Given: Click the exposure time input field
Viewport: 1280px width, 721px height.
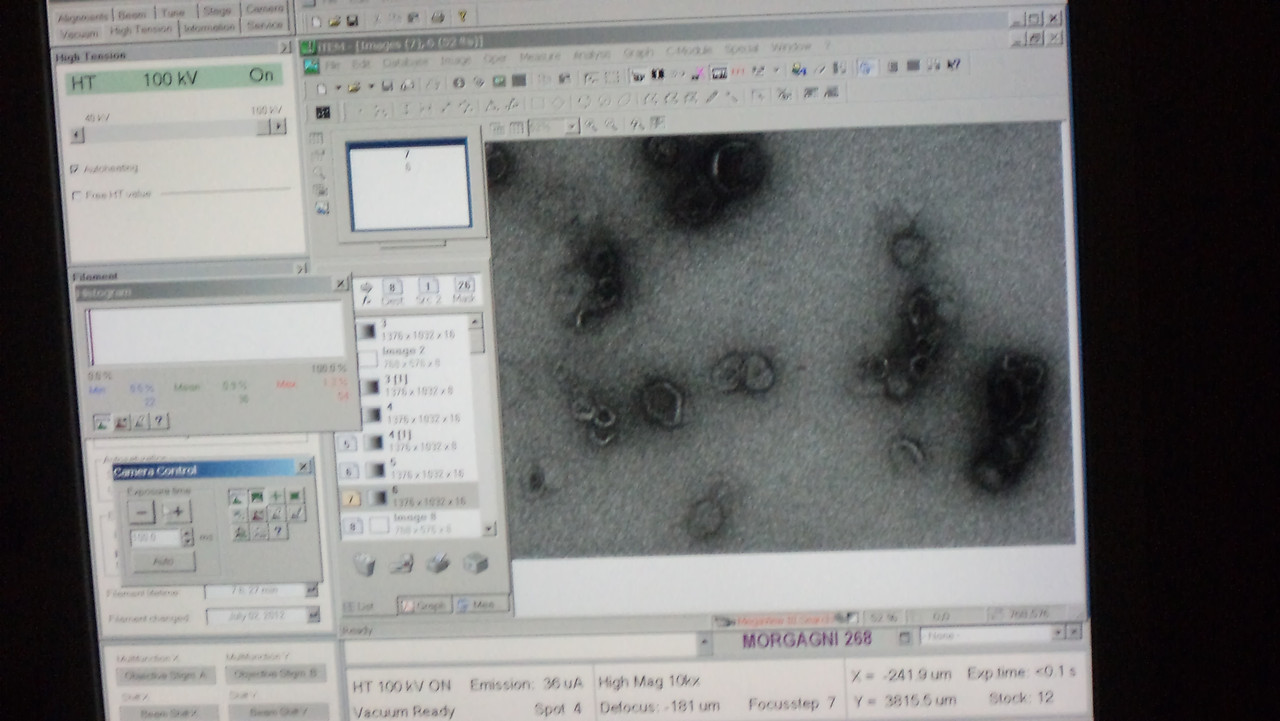Looking at the screenshot, I should coord(154,537).
